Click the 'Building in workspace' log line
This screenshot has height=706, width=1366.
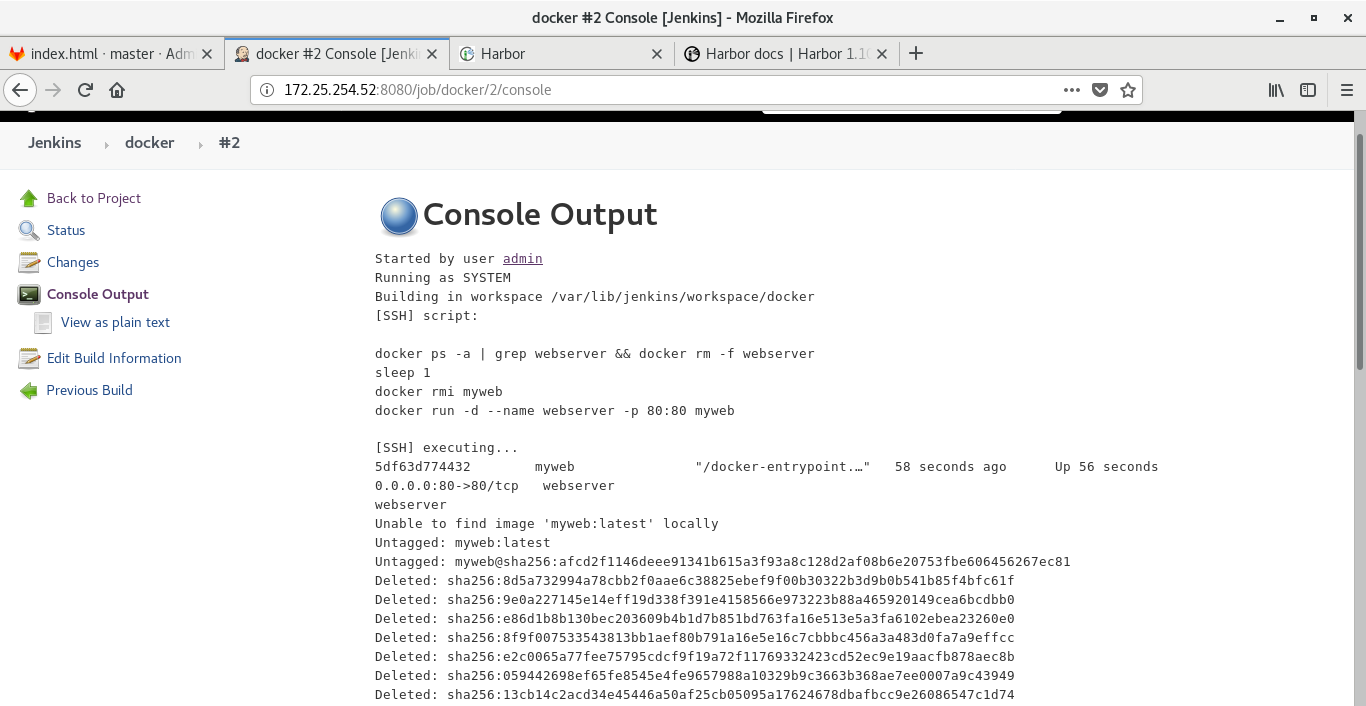(595, 296)
